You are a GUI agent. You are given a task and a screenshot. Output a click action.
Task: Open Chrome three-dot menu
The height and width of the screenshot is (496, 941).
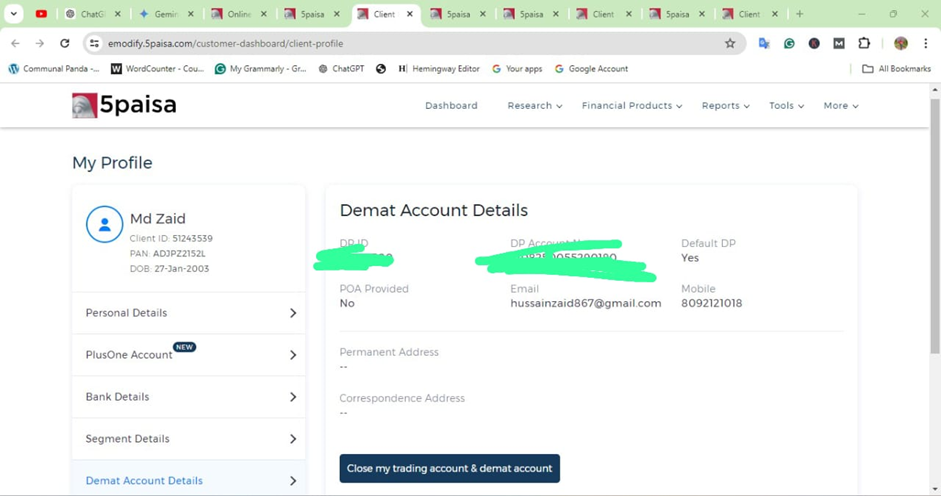(926, 43)
